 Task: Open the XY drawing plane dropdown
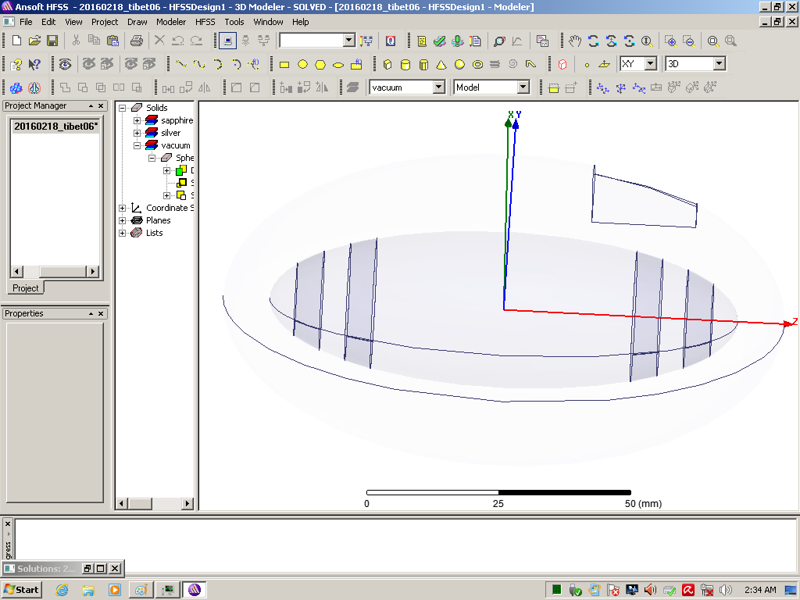(x=650, y=64)
